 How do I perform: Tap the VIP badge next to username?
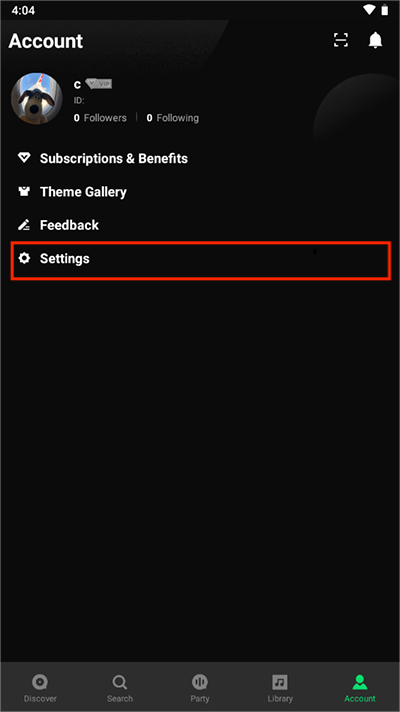(x=99, y=84)
